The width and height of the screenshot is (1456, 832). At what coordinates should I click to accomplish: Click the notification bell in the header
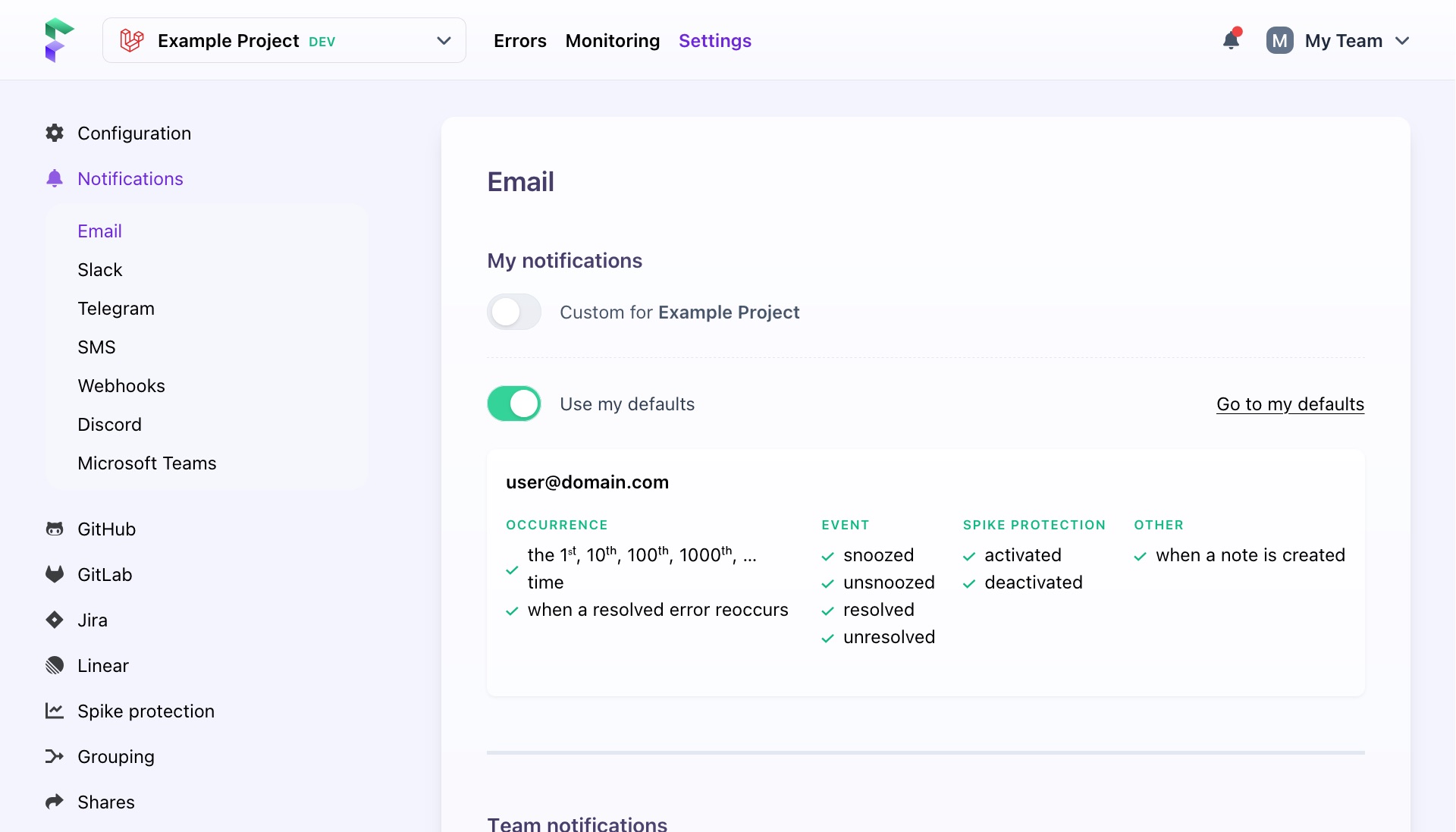click(x=1230, y=40)
